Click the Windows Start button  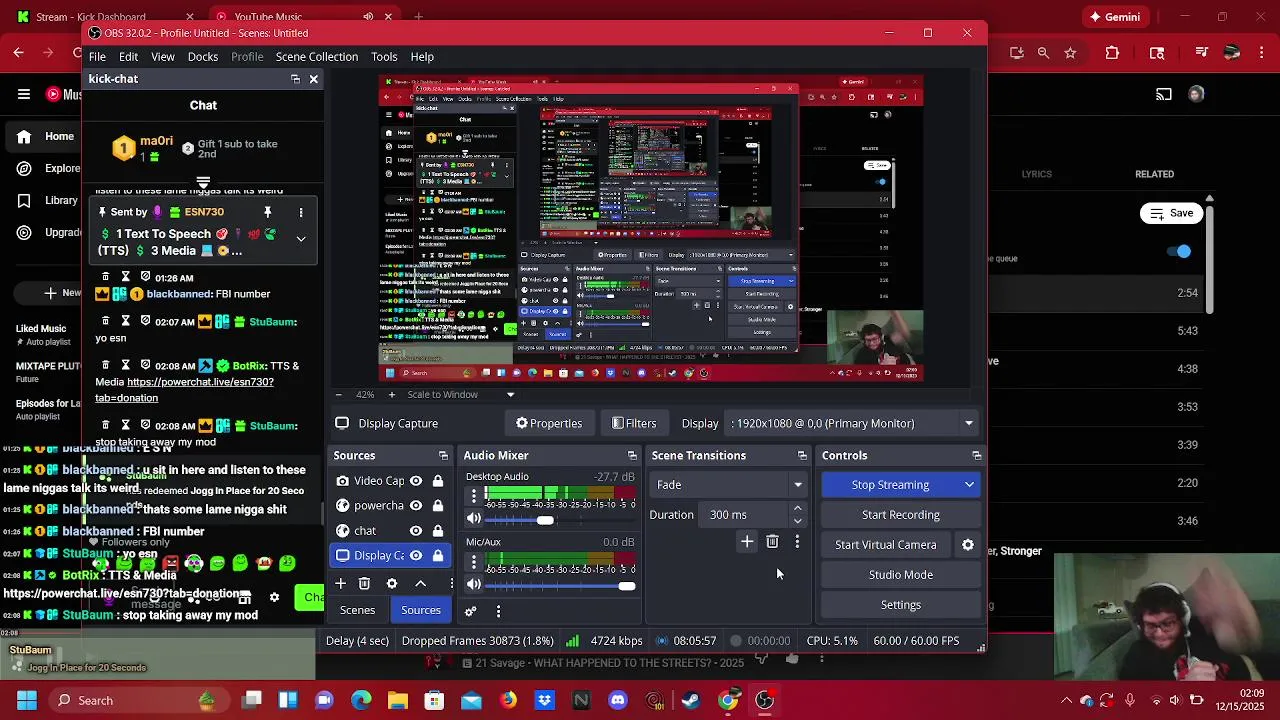tap(27, 700)
